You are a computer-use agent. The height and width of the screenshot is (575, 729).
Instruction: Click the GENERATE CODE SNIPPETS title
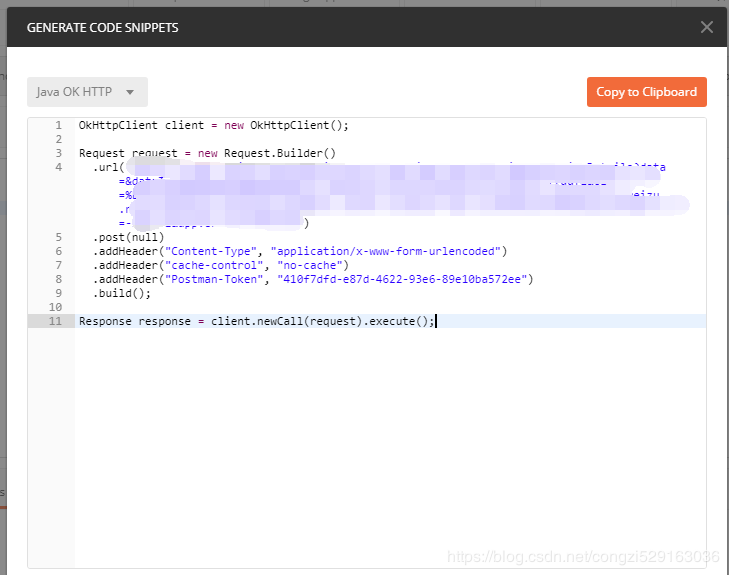click(x=102, y=28)
